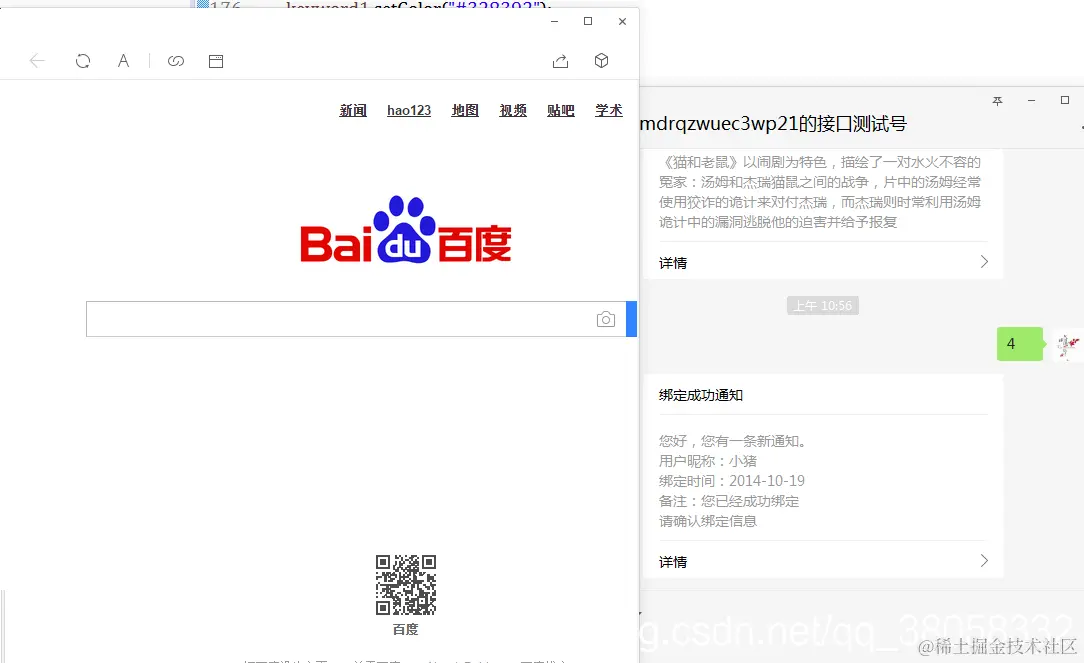
Task: Reload the page with the refresh icon
Action: click(x=83, y=61)
